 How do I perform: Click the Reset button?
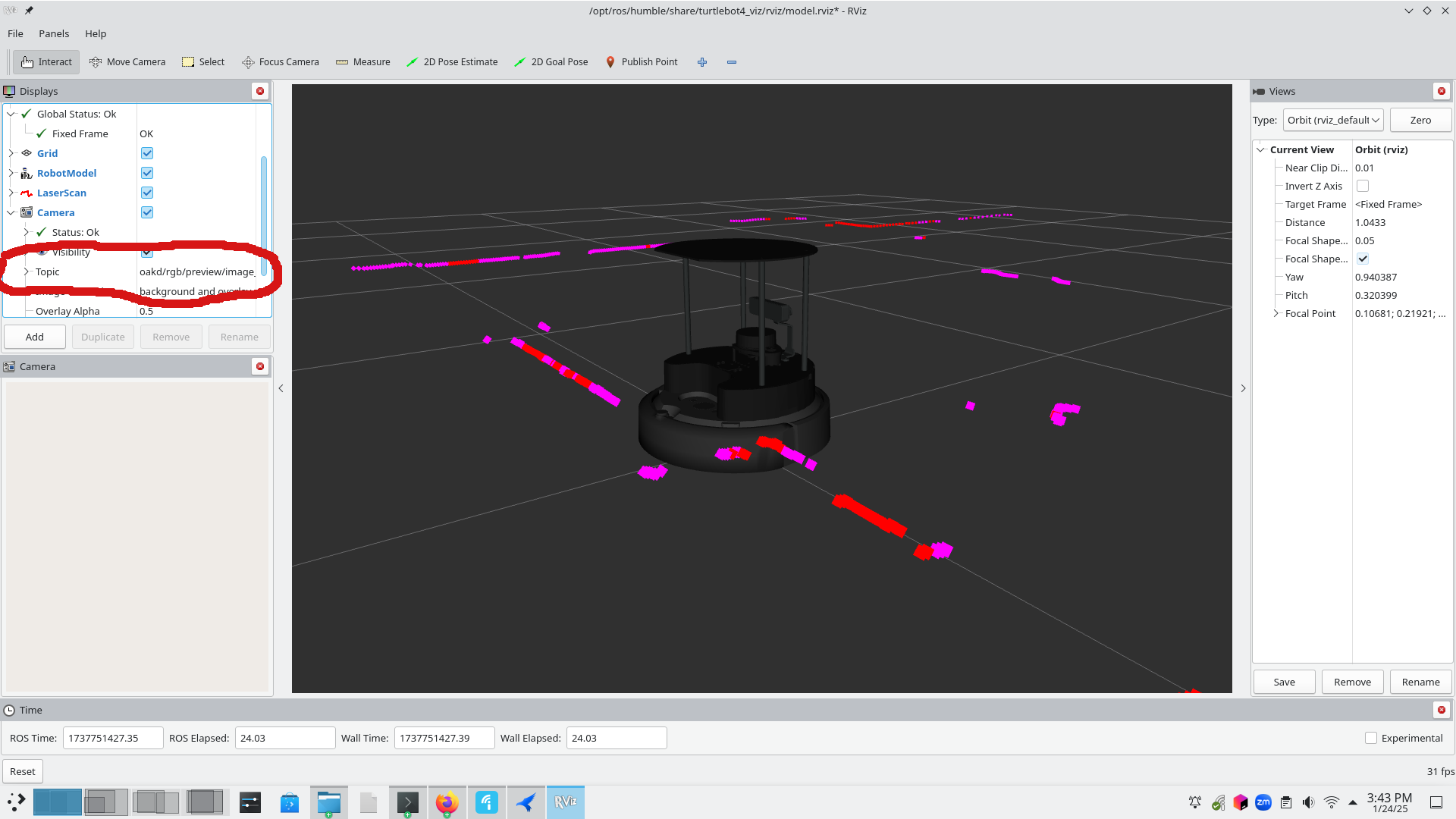(23, 771)
